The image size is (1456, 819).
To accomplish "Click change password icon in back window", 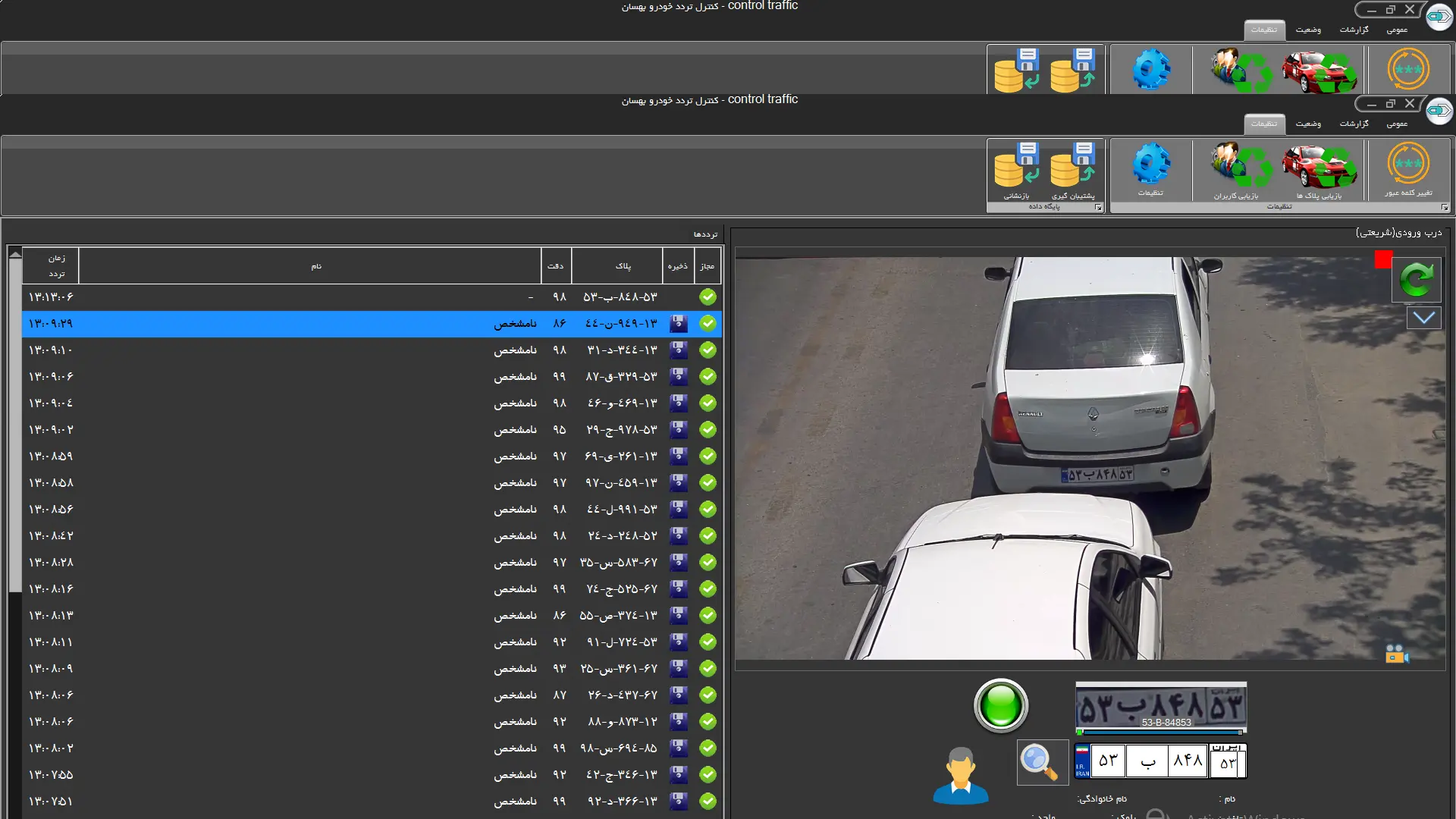I will pyautogui.click(x=1408, y=69).
